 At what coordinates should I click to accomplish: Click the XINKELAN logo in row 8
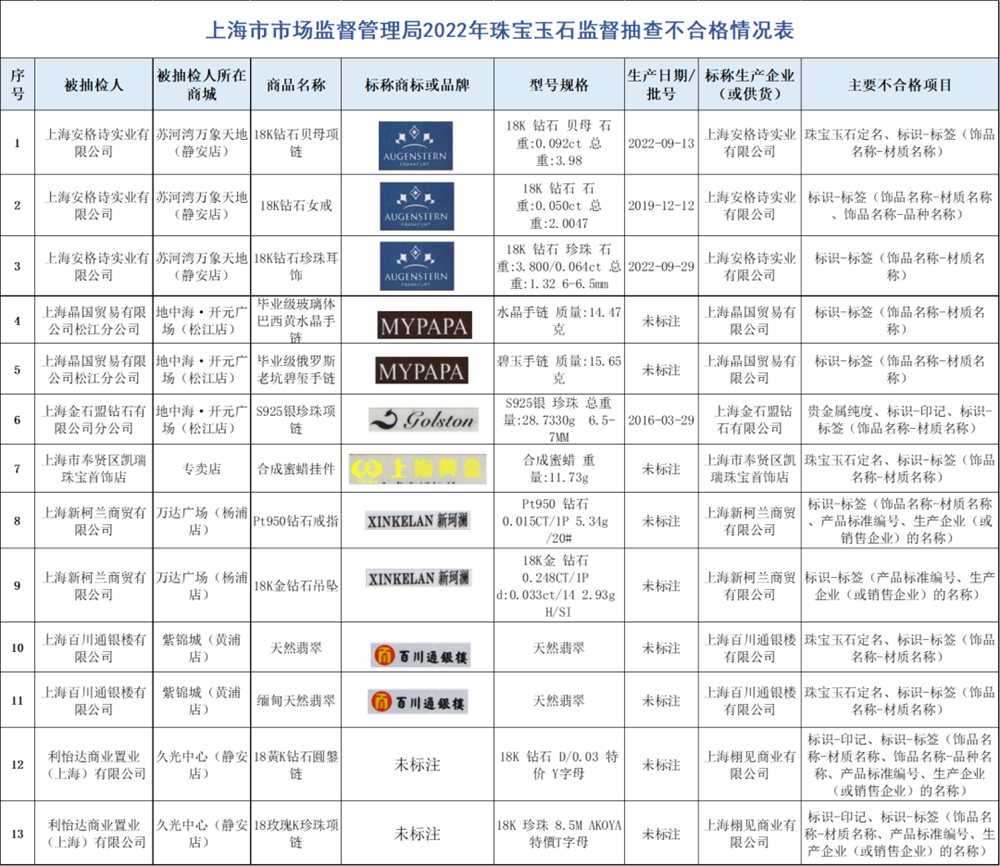tap(418, 520)
